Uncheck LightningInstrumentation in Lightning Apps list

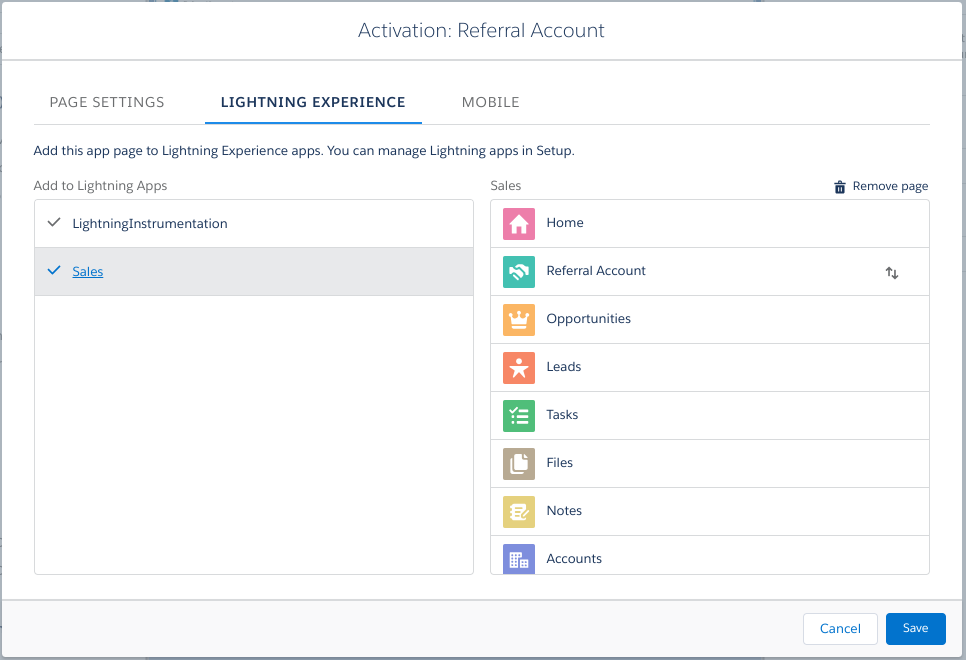[55, 222]
